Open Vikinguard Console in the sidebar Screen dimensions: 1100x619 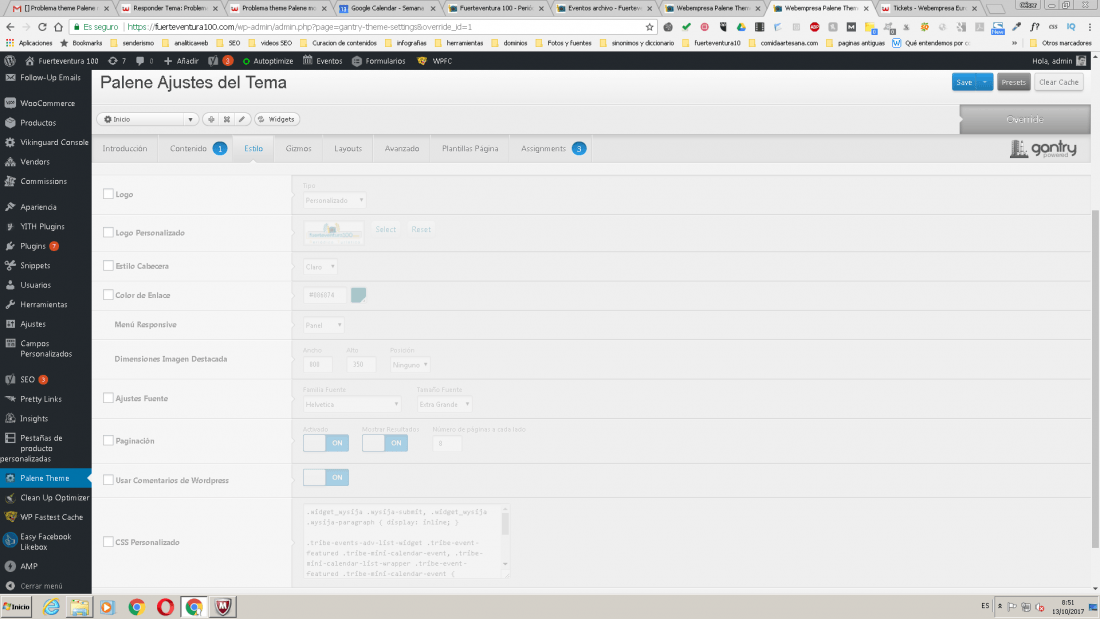tap(46, 142)
